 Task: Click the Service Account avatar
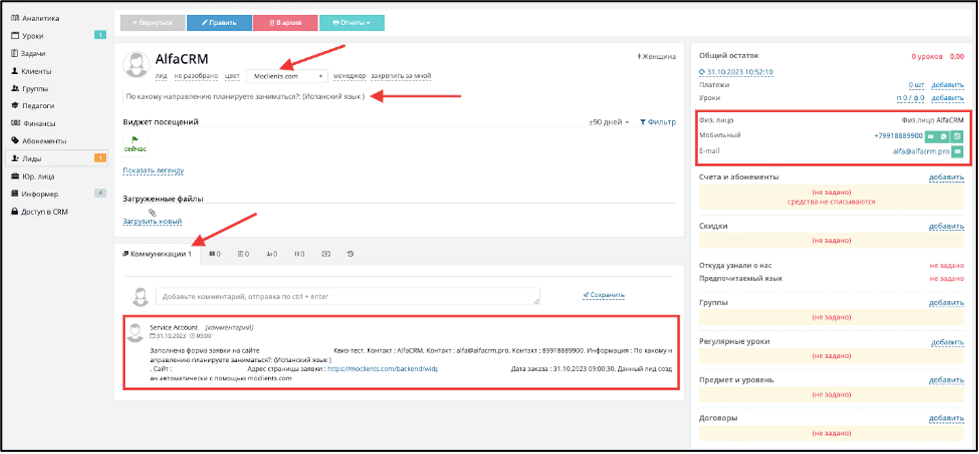(135, 332)
